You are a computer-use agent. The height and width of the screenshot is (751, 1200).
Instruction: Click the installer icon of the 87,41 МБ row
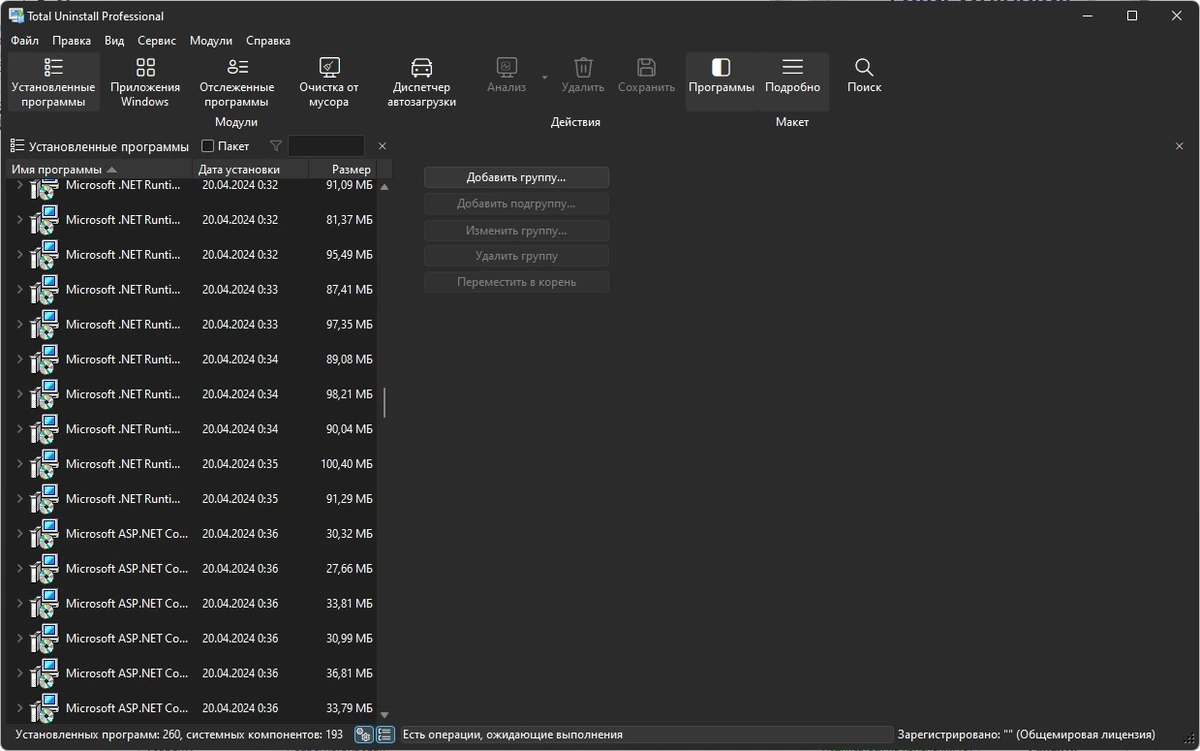tap(44, 290)
